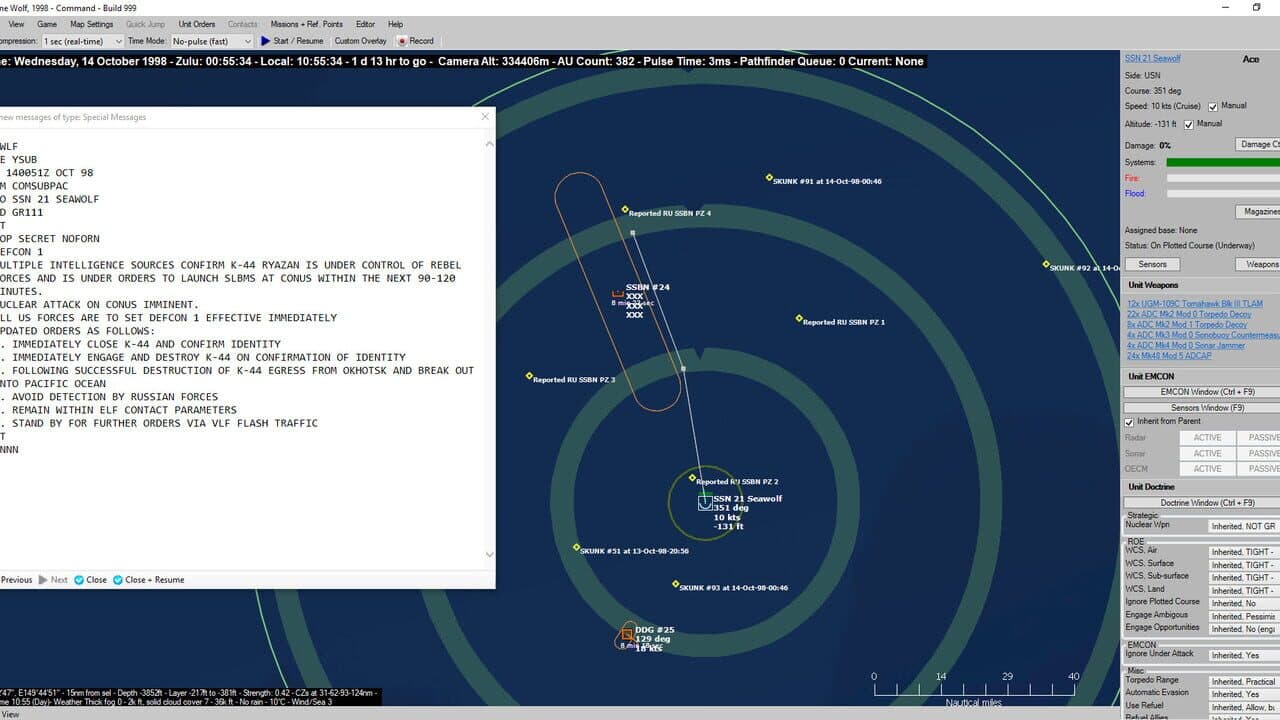This screenshot has width=1280, height=720.
Task: Select the DDG #25 contact icon
Action: click(627, 634)
